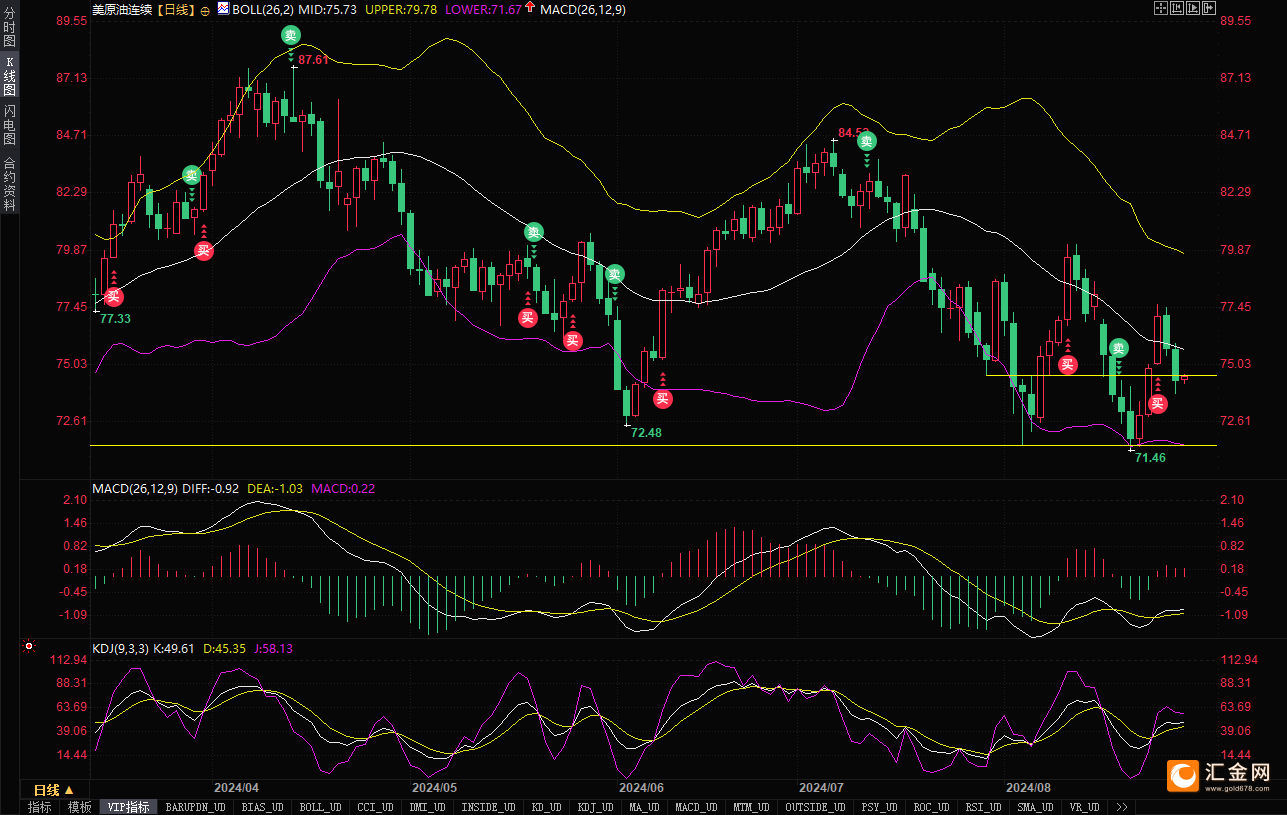This screenshot has height=815, width=1287.
Task: Apply the OUTSIDE_UD indicator
Action: tap(815, 807)
